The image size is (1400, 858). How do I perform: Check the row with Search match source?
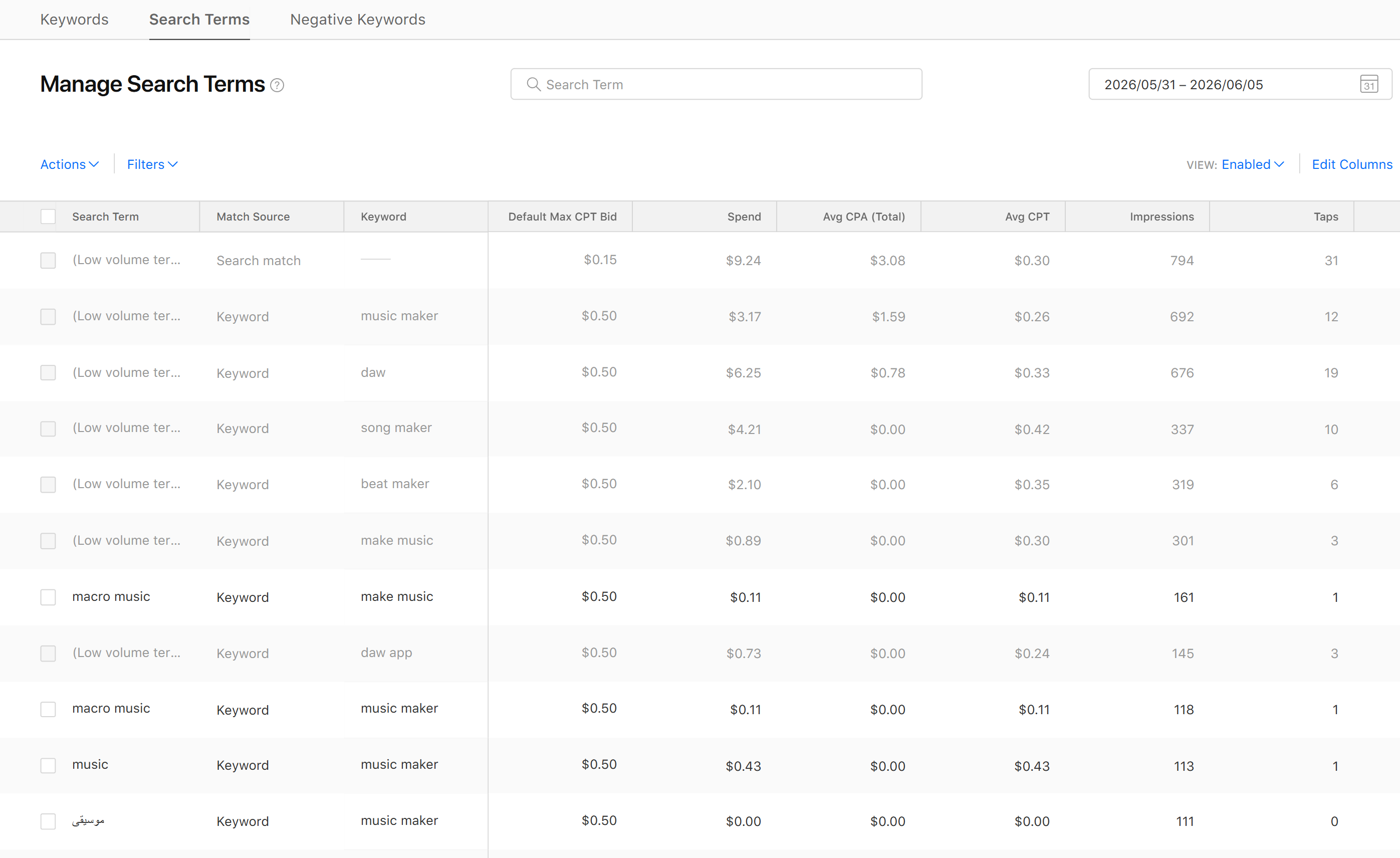point(48,260)
